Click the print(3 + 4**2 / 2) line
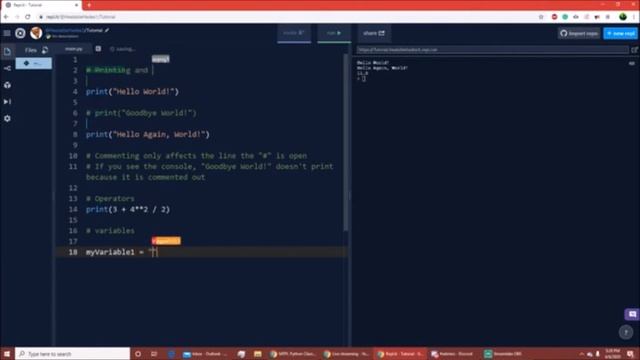 coord(128,209)
